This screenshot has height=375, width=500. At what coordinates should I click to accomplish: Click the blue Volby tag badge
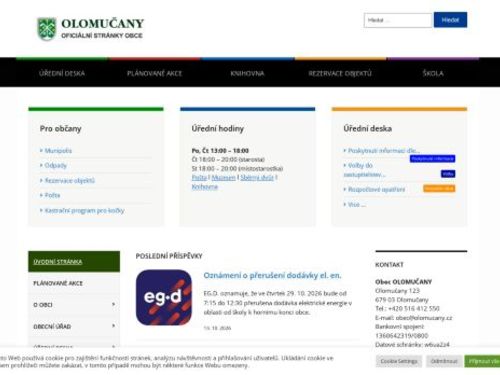click(448, 174)
